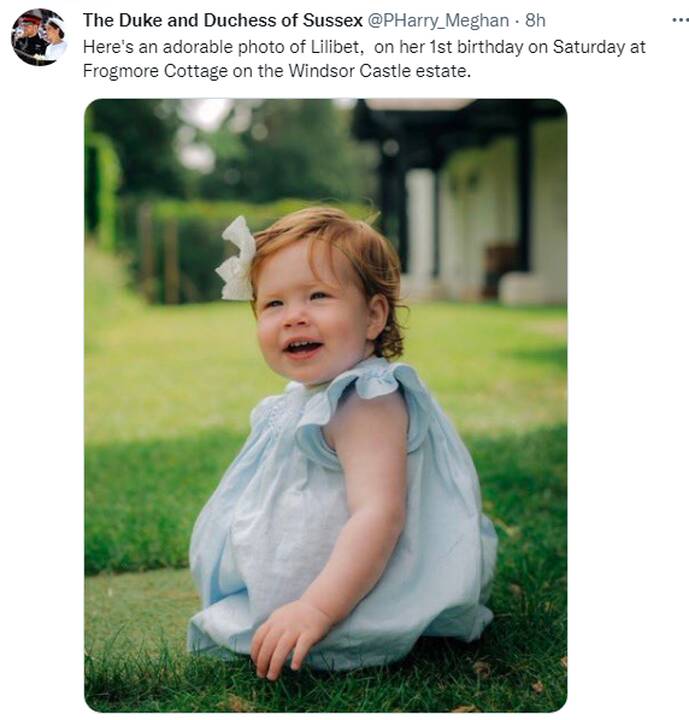Click Frogmore Cottage in the tweet text
This screenshot has width=689, height=720.
[155, 71]
